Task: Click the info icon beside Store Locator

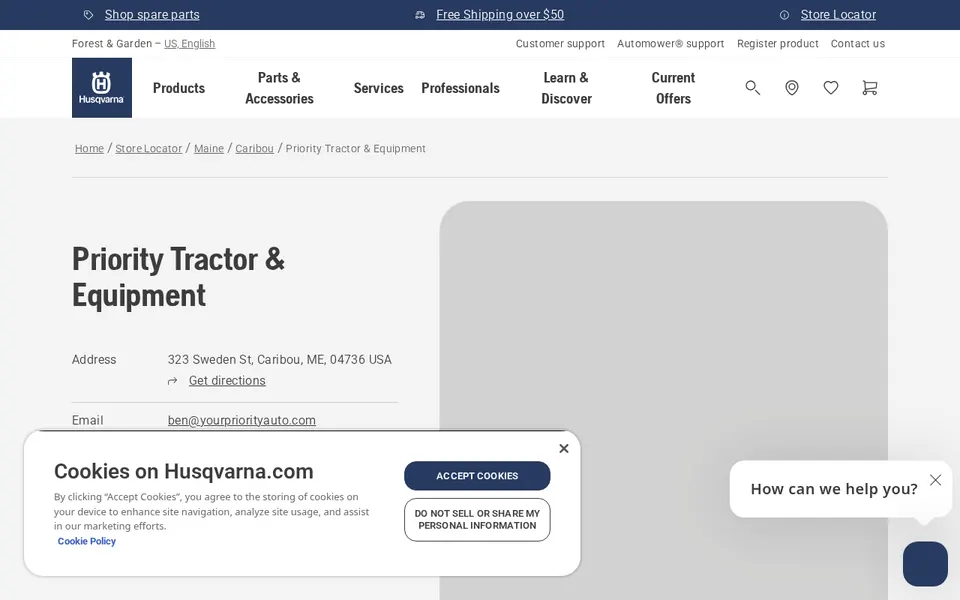Action: tap(784, 15)
